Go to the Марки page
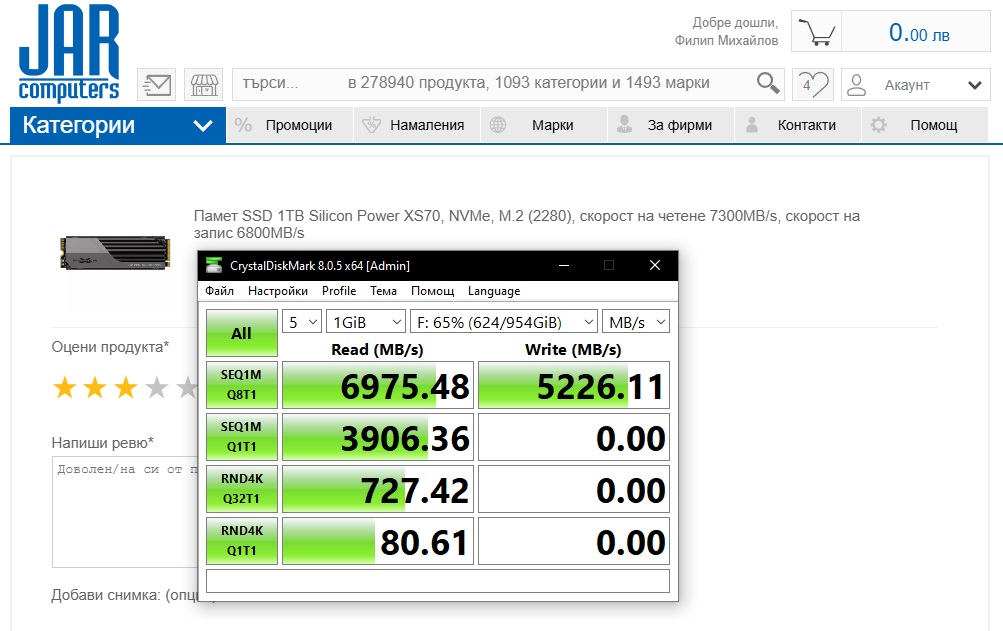 553,125
